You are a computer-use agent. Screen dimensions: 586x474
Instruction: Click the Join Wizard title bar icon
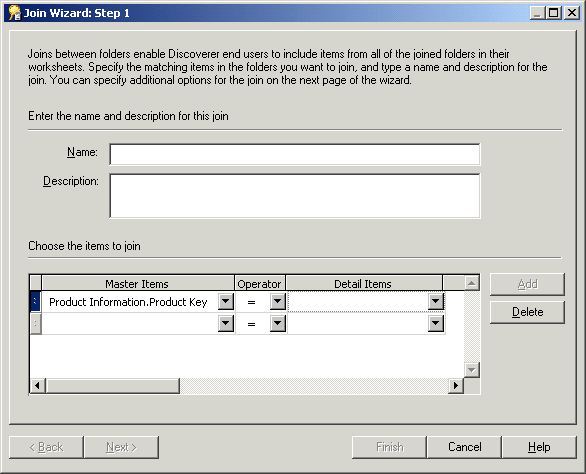[x=15, y=13]
